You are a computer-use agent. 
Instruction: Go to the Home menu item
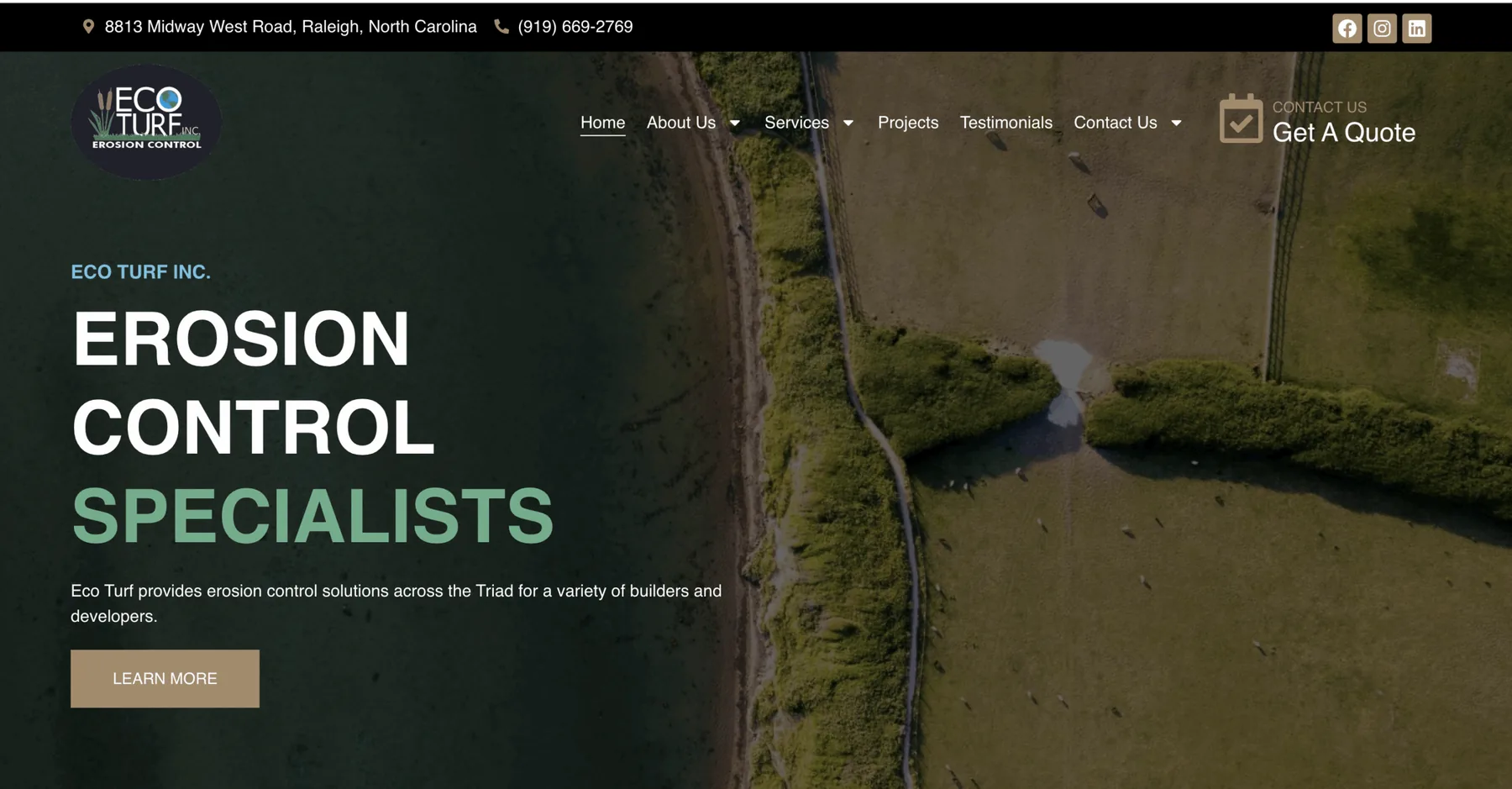pos(602,123)
